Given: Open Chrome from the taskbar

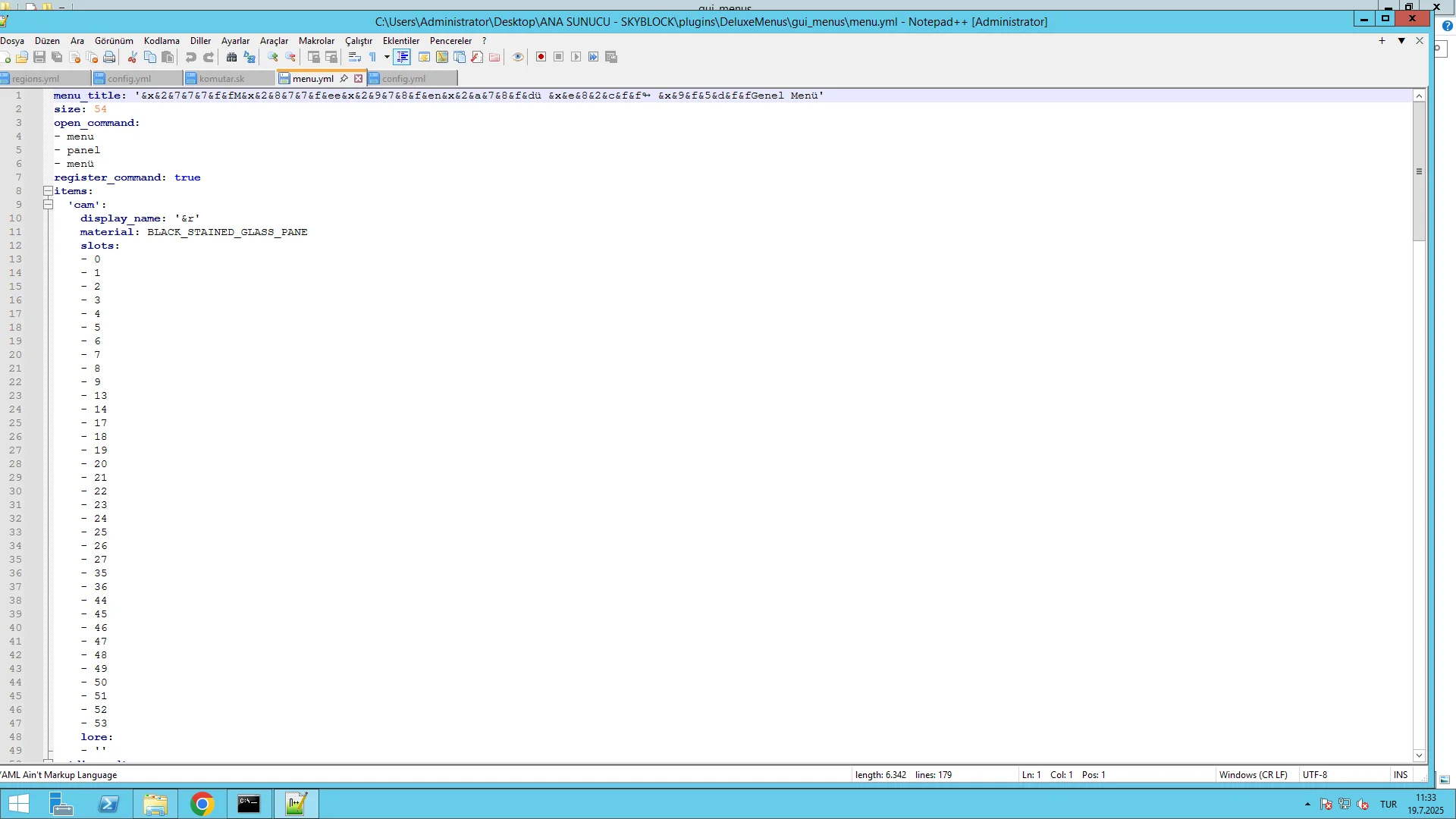Looking at the screenshot, I should [202, 804].
